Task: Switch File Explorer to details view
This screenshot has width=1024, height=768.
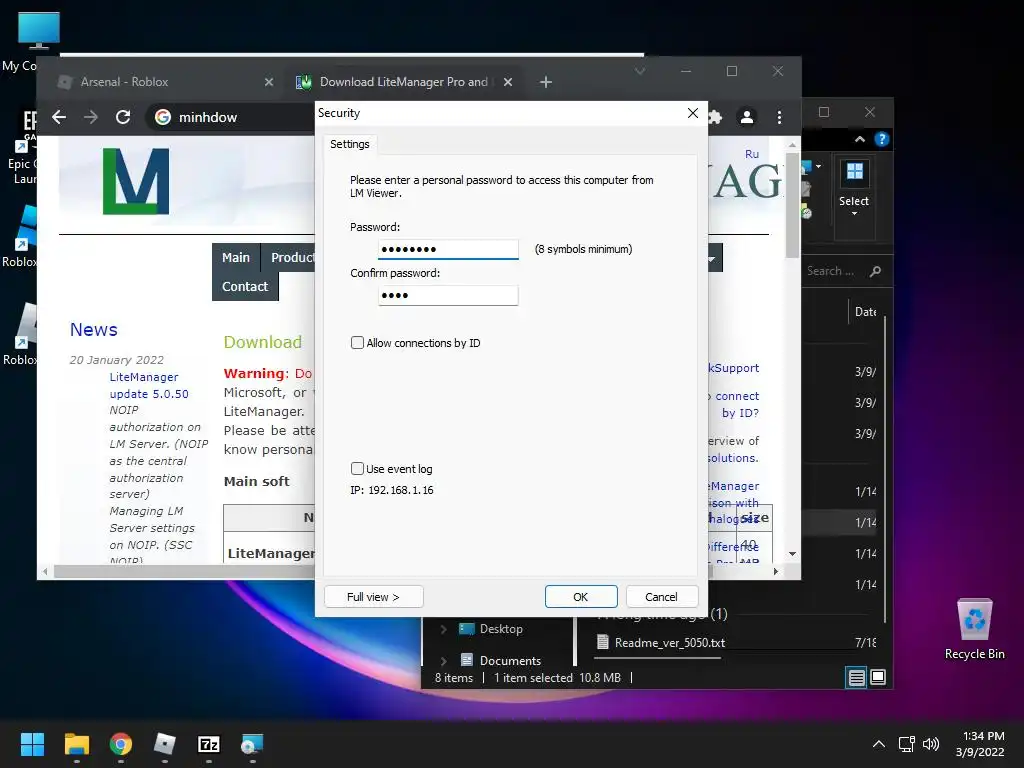Action: (856, 678)
